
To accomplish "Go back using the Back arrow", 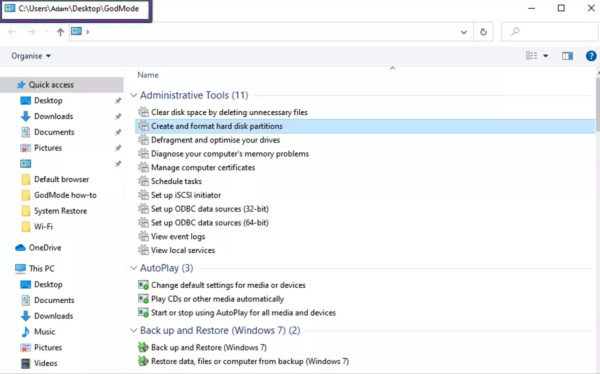I will pos(12,32).
